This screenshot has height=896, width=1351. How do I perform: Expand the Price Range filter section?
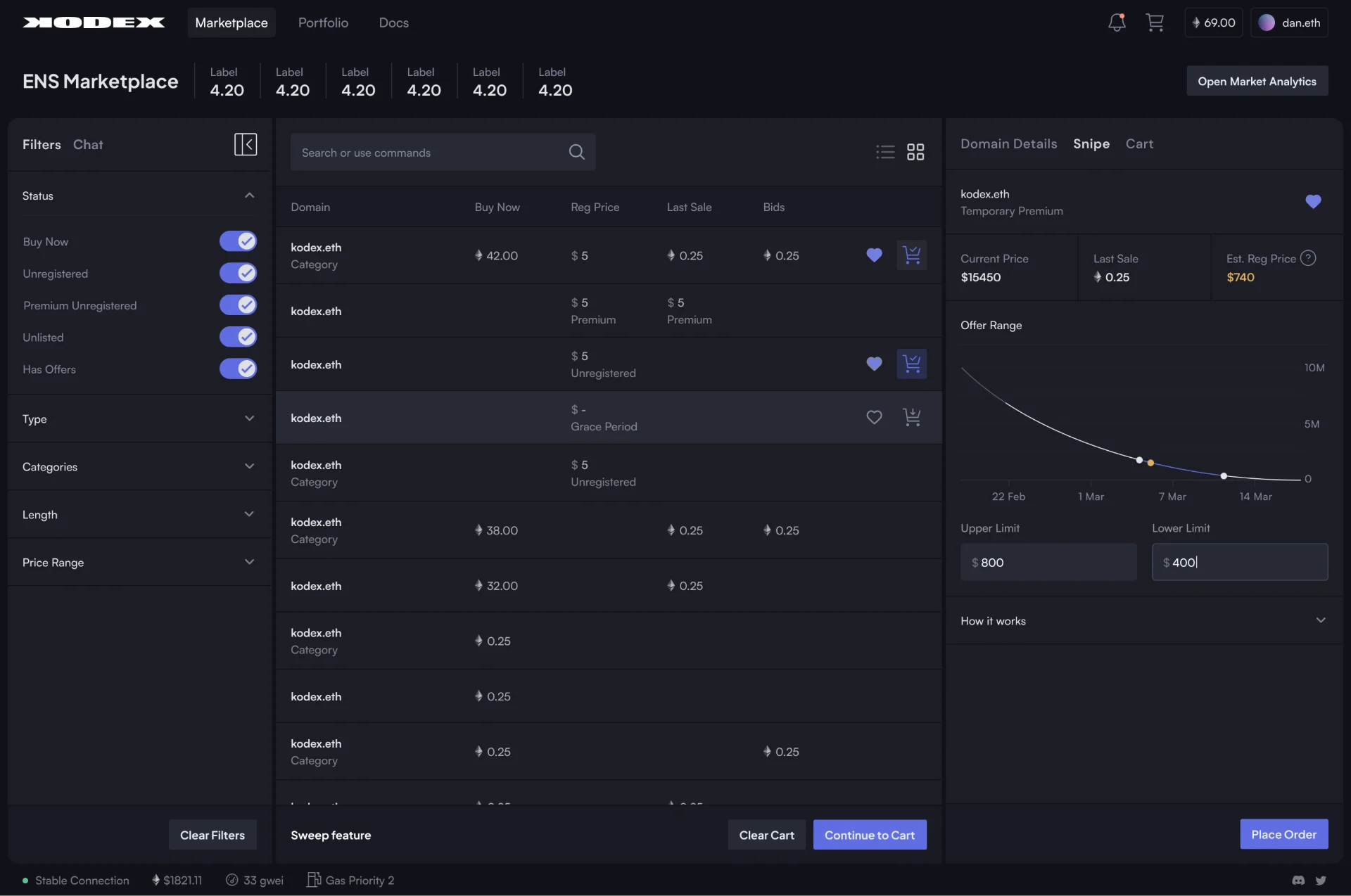point(139,562)
